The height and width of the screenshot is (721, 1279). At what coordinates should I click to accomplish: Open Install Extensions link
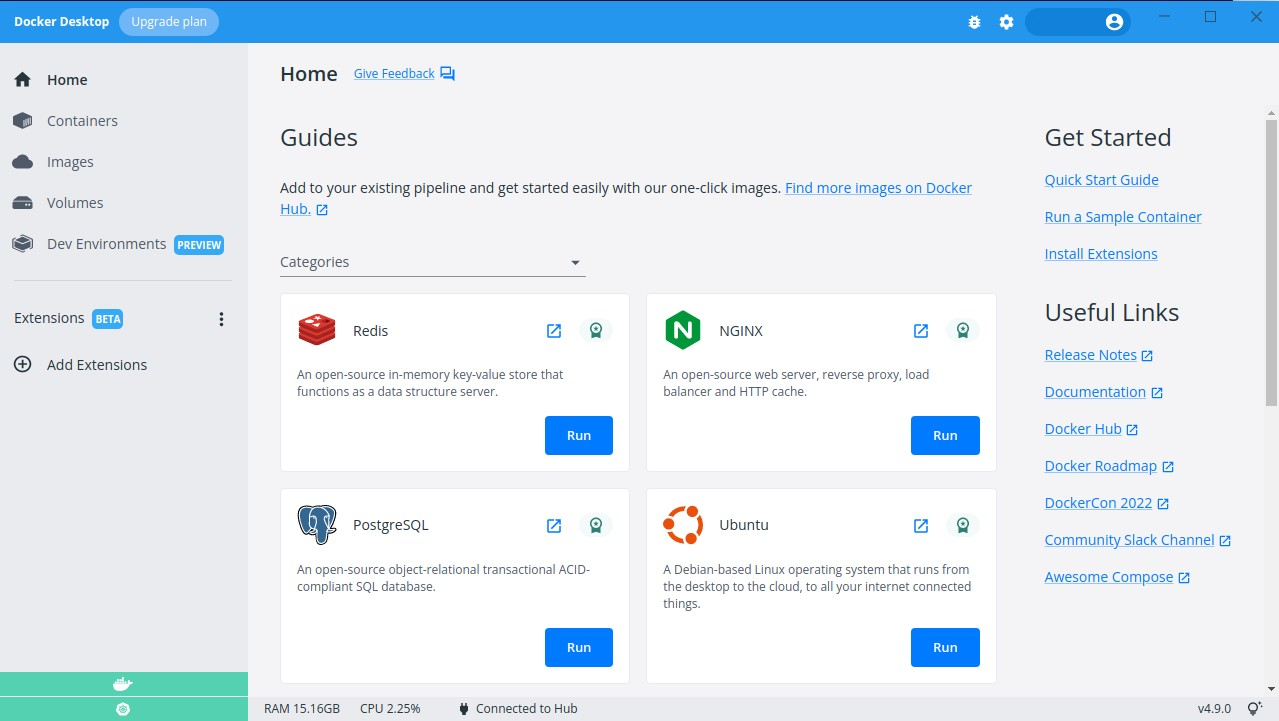[1101, 254]
